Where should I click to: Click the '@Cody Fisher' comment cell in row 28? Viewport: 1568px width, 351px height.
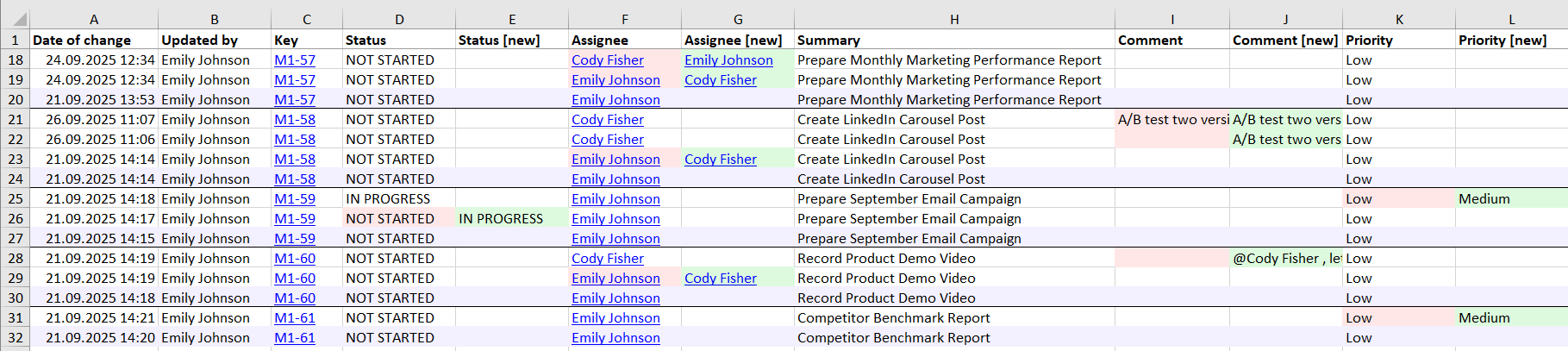[x=1285, y=259]
